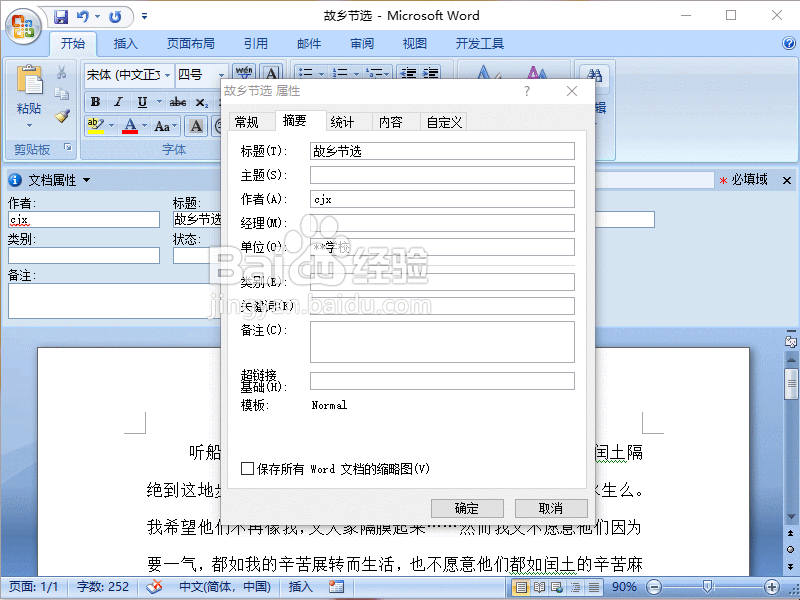Click the Save icon in quick access toolbar
Screen dimensions: 800x600
point(61,17)
